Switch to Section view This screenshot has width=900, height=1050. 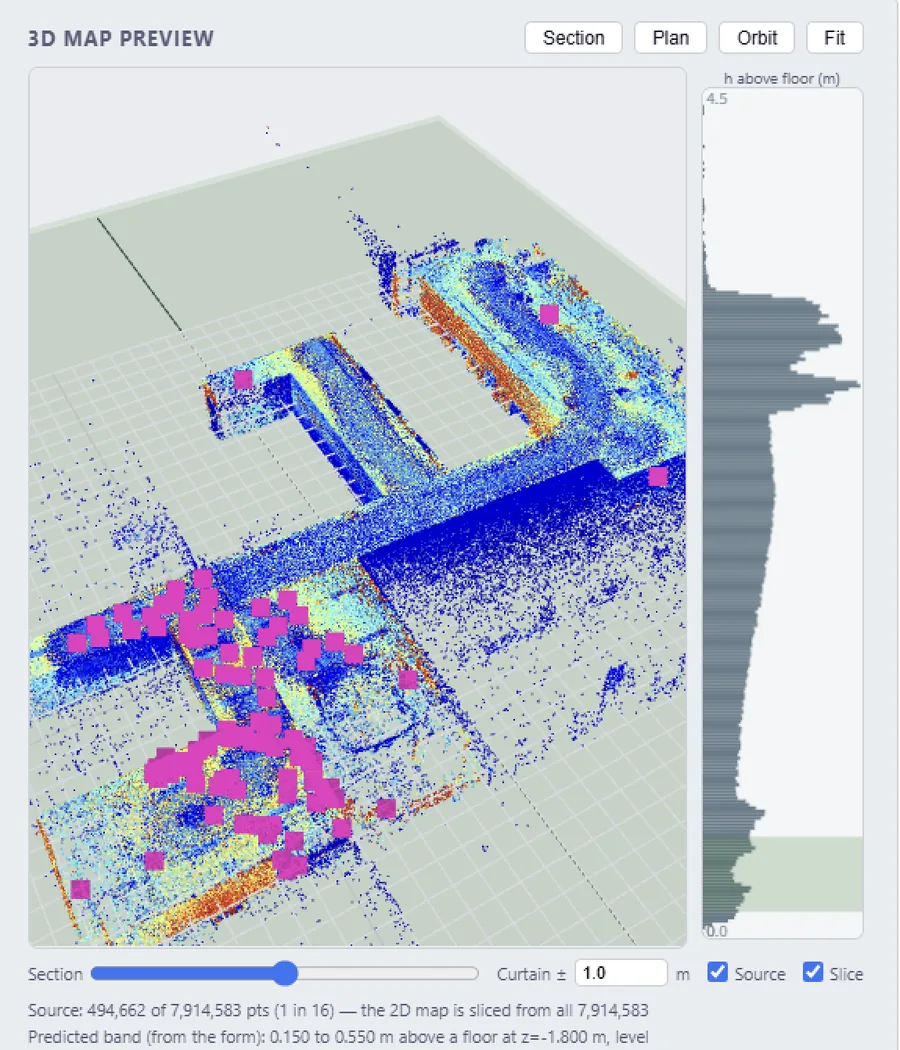coord(573,38)
